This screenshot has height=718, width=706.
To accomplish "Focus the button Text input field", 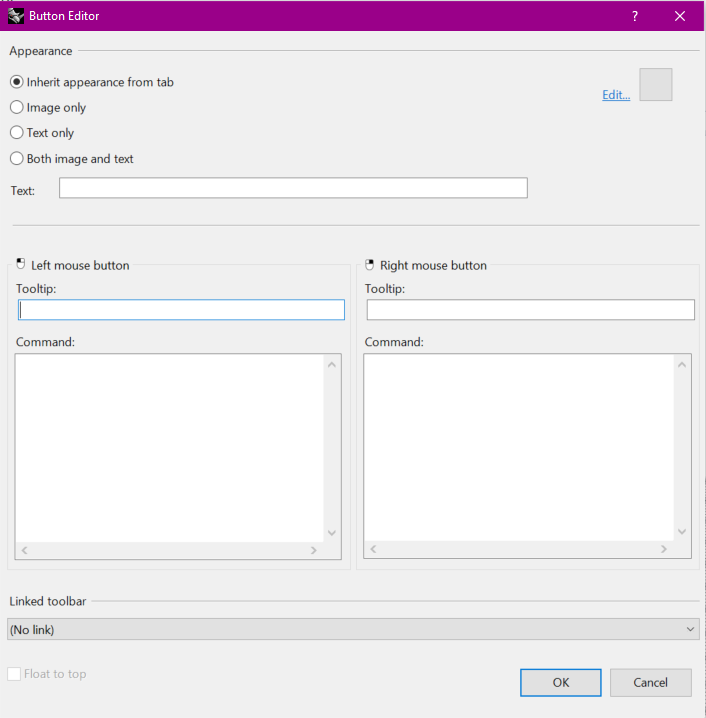I will click(293, 188).
